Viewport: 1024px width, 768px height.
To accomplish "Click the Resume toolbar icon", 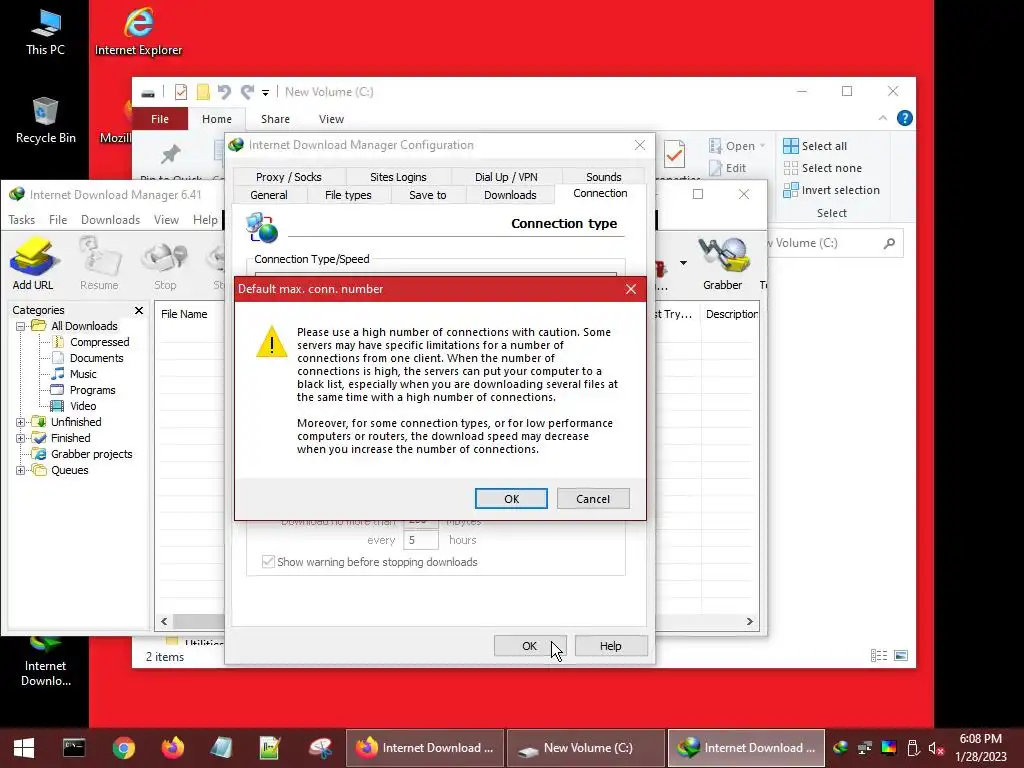I will (x=99, y=264).
